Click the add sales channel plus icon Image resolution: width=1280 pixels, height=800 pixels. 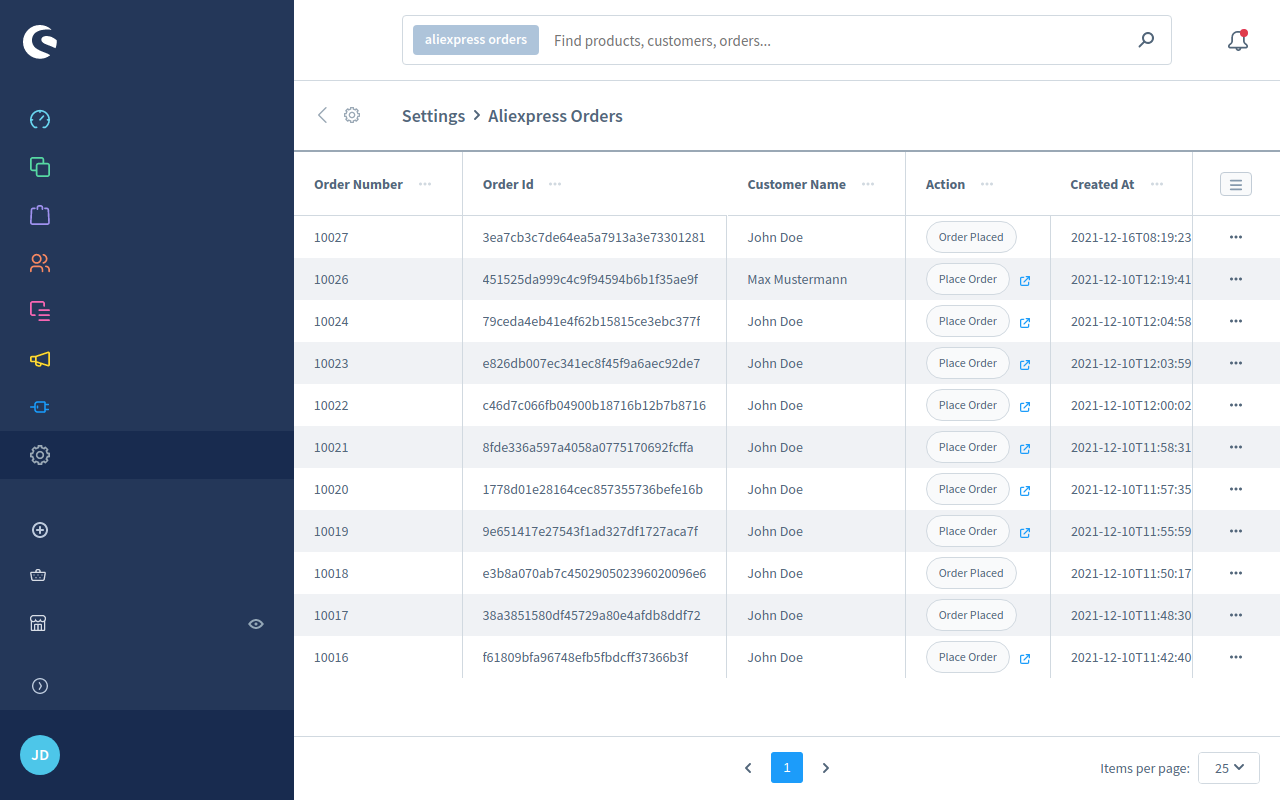point(40,530)
